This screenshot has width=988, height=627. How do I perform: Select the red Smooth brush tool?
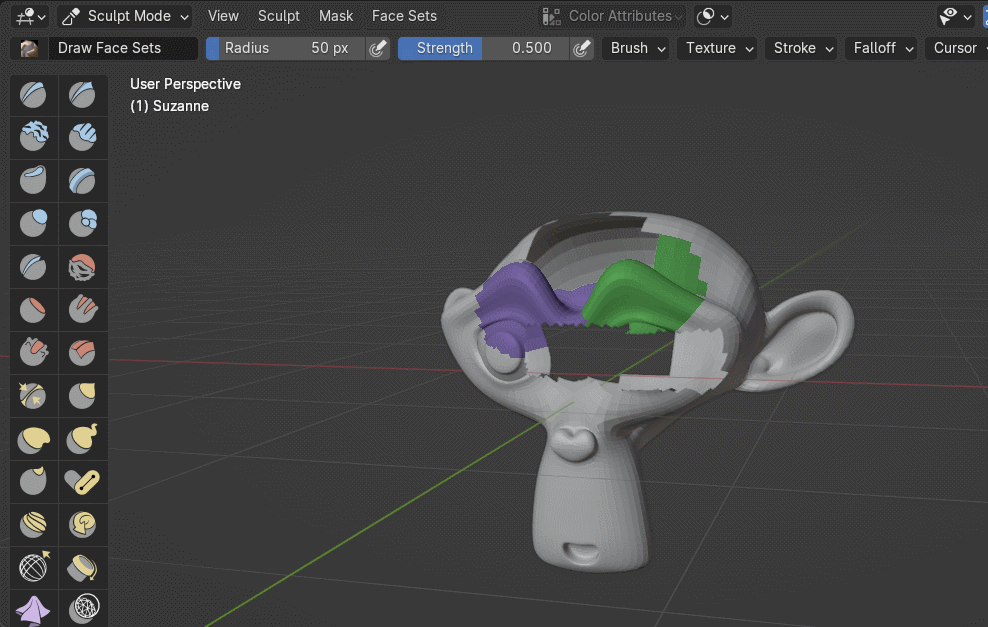(x=83, y=267)
